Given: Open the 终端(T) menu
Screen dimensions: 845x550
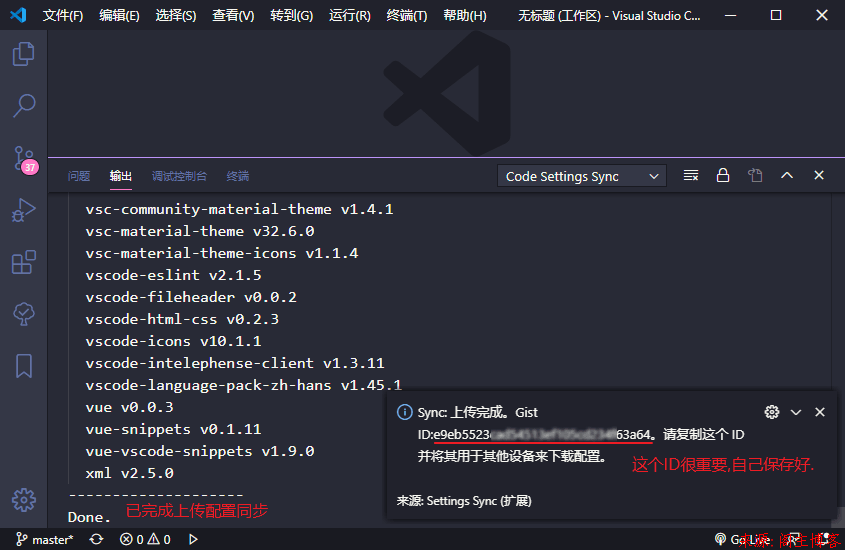Looking at the screenshot, I should [407, 16].
